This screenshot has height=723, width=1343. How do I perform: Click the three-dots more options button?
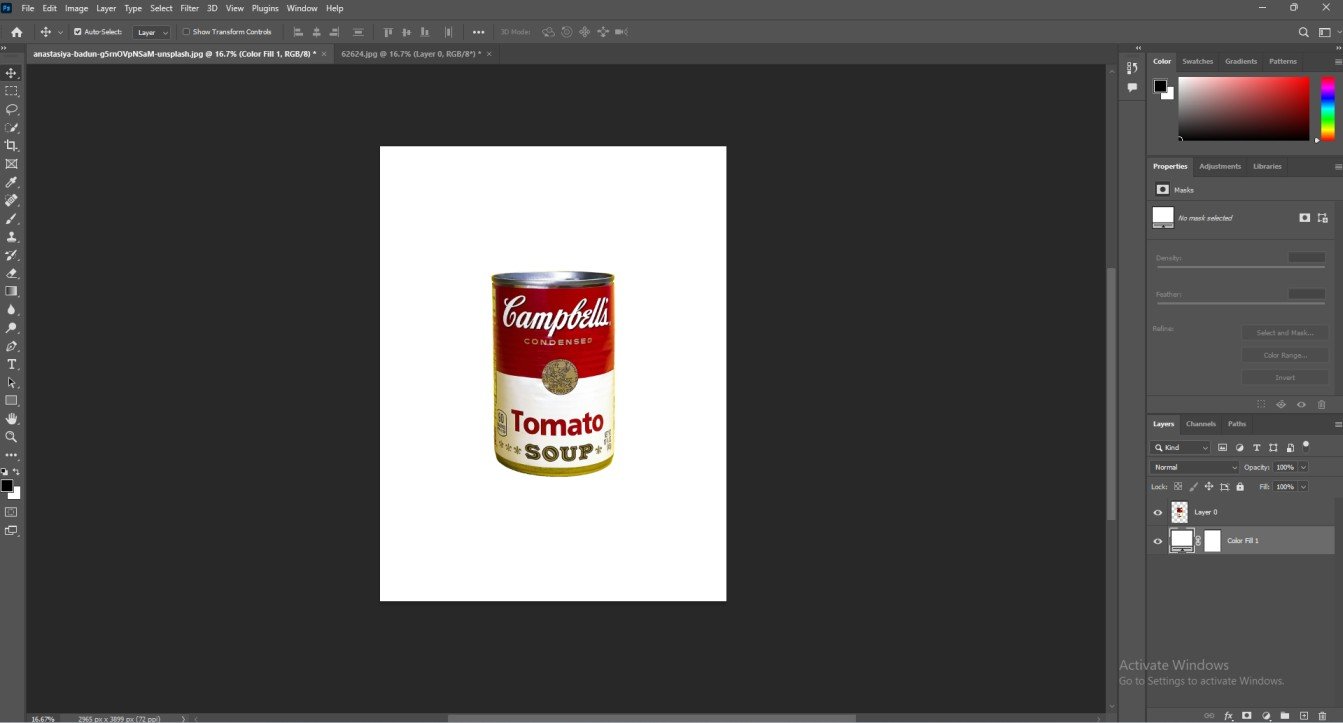point(479,32)
